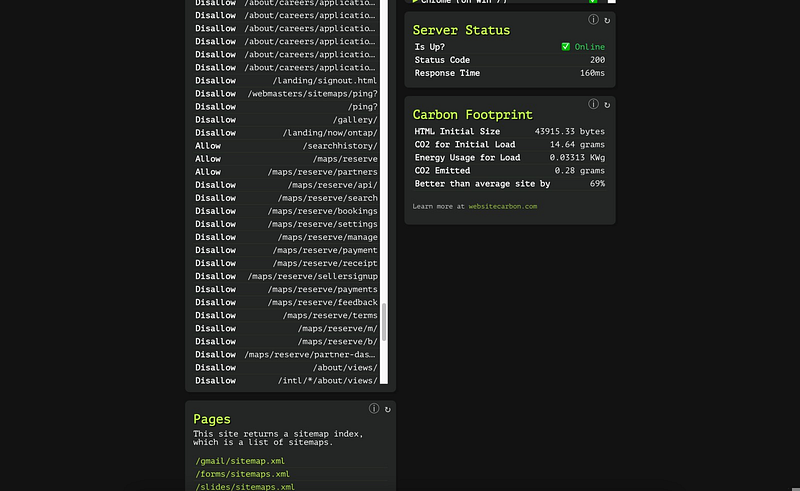Click the robots rules list scrollbar thumb
The image size is (800, 491).
(x=384, y=323)
